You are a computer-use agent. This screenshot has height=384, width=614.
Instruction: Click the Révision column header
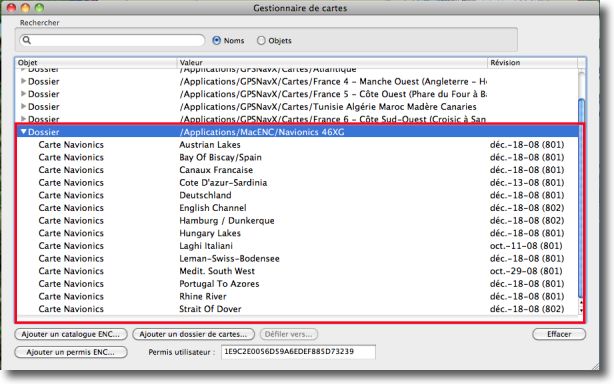click(x=533, y=63)
